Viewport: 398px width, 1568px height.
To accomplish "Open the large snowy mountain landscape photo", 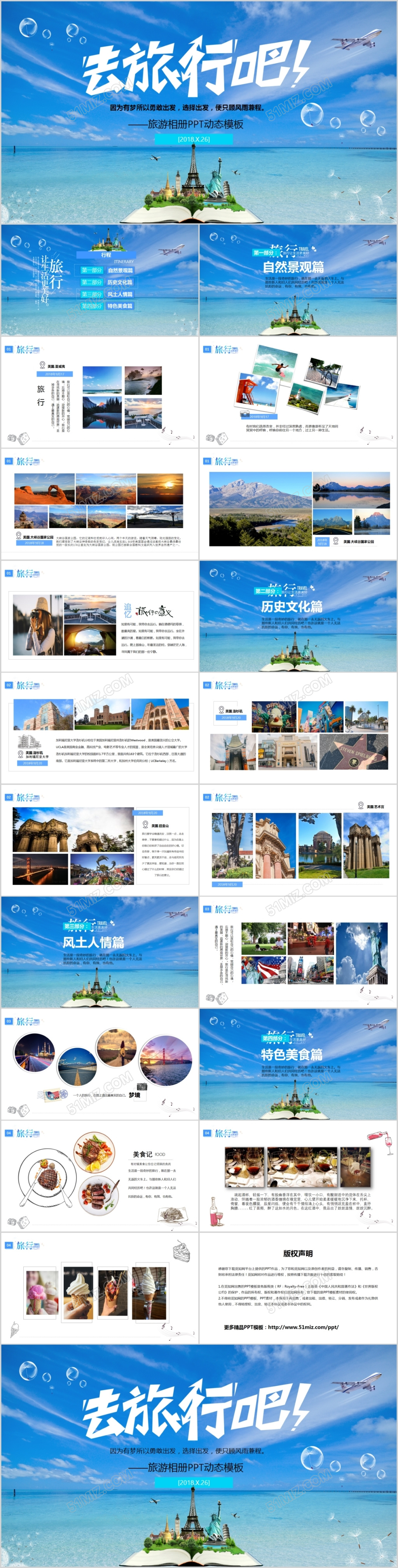I will (260, 509).
